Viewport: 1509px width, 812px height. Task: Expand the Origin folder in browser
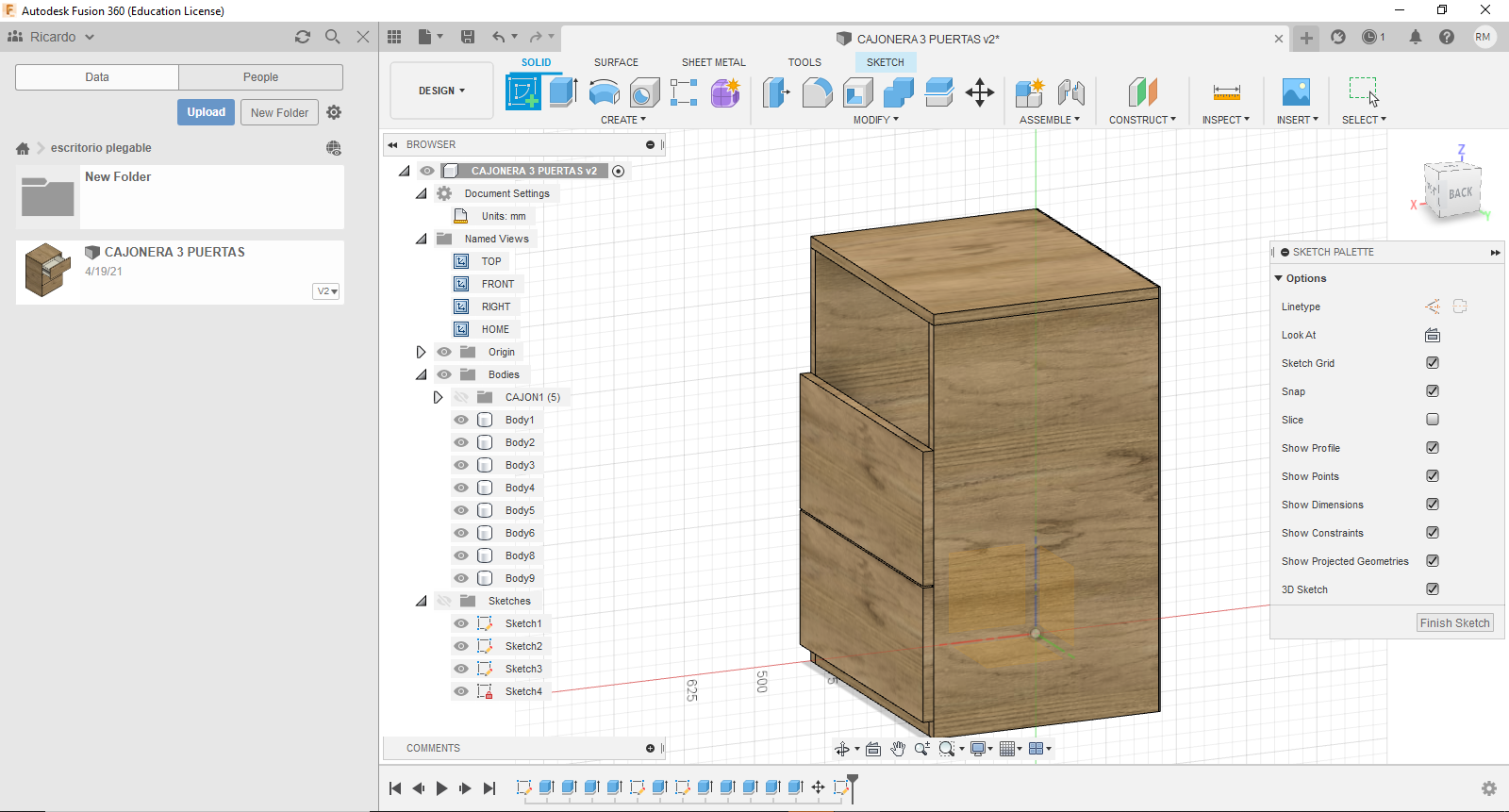click(x=421, y=352)
